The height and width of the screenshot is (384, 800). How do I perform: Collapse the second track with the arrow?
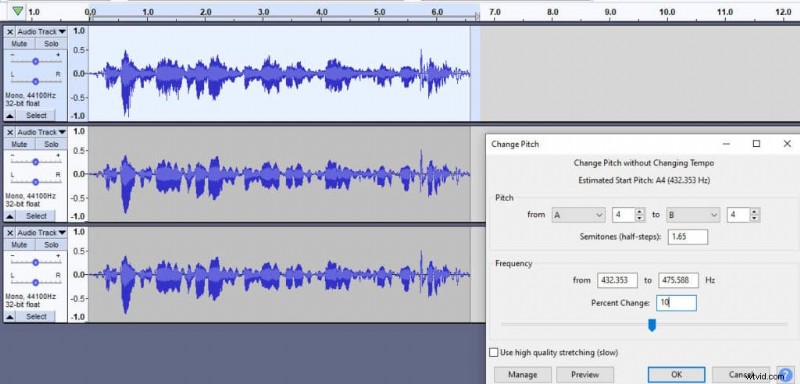(x=10, y=216)
